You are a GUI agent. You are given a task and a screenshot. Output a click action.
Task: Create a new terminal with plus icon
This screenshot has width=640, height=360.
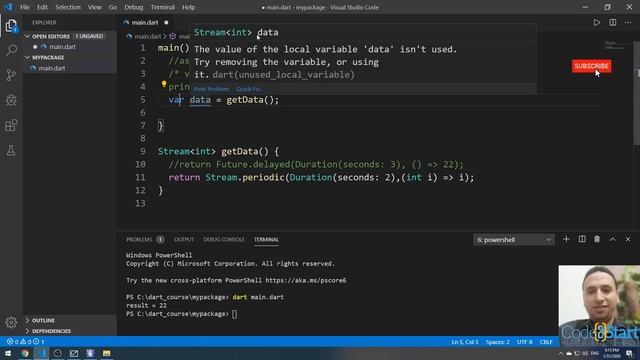click(566, 239)
